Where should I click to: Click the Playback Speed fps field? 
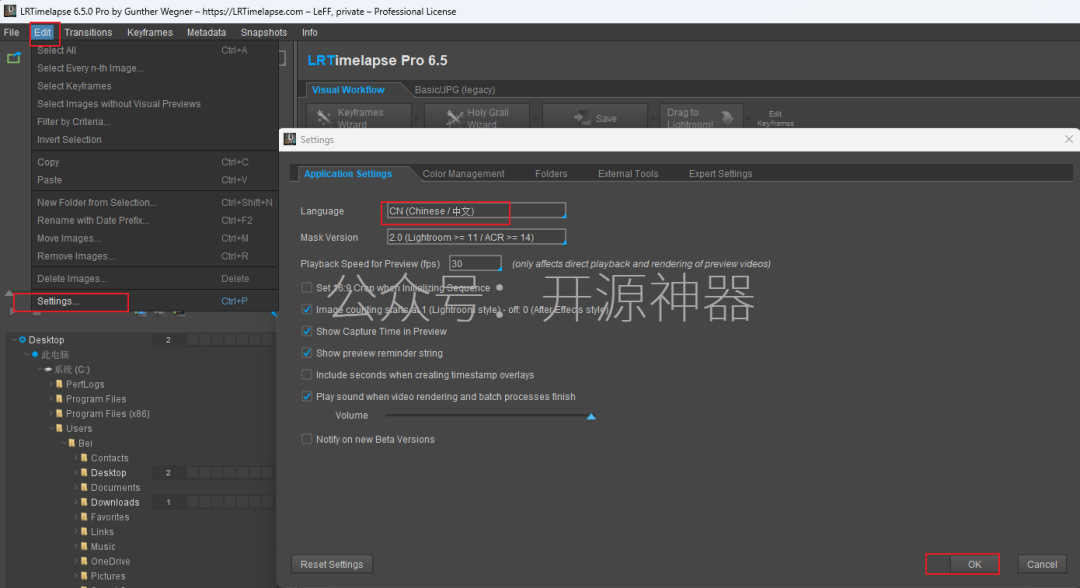click(475, 264)
